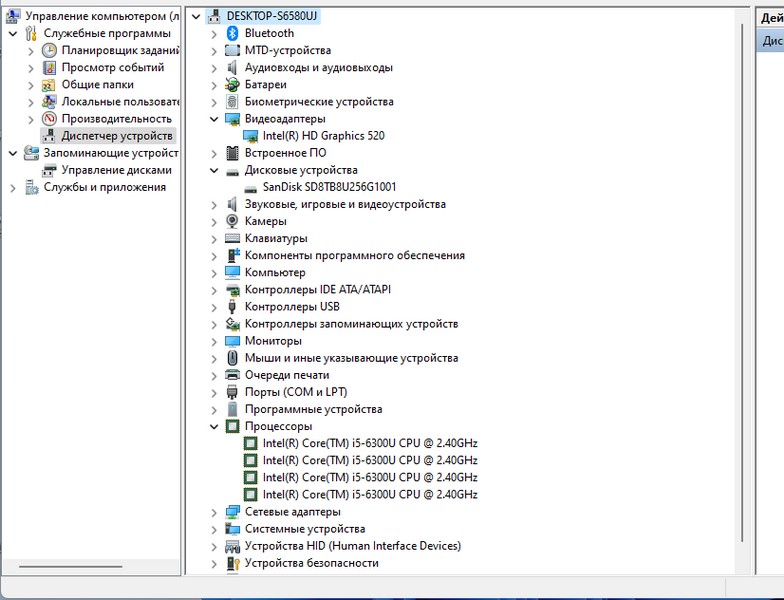Expand the Контроллеры USB category
The image size is (784, 600).
click(x=214, y=307)
